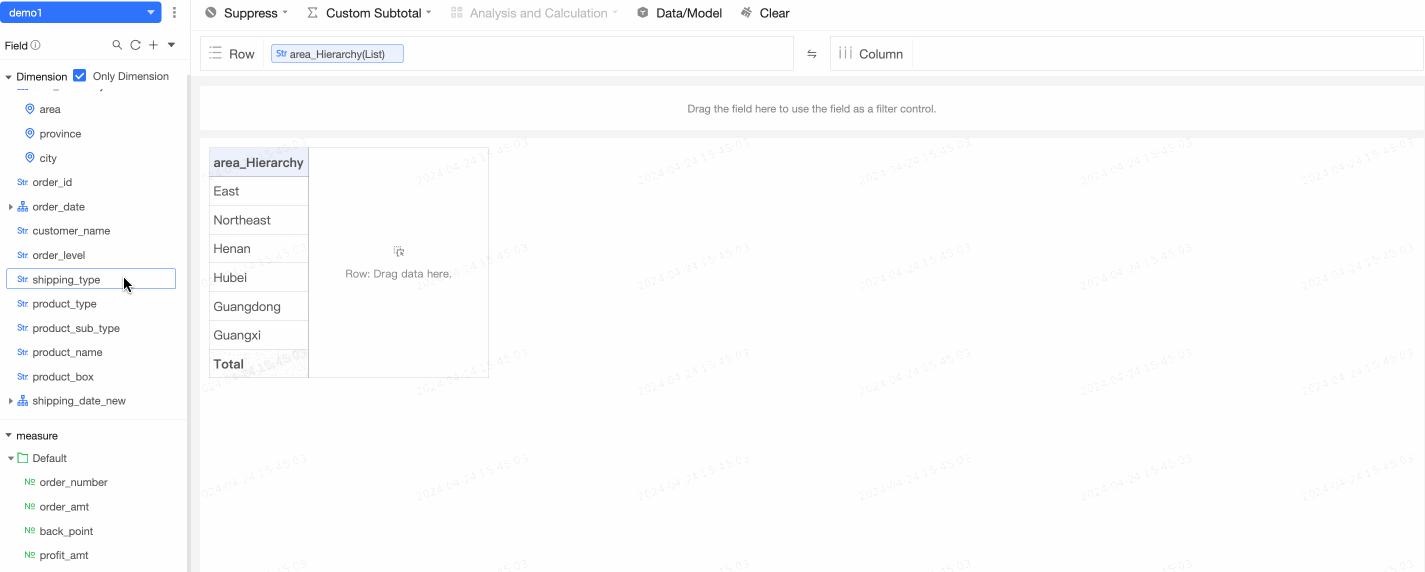Collapse the Default measure folder
Image resolution: width=1425 pixels, height=572 pixels.
tap(11, 458)
